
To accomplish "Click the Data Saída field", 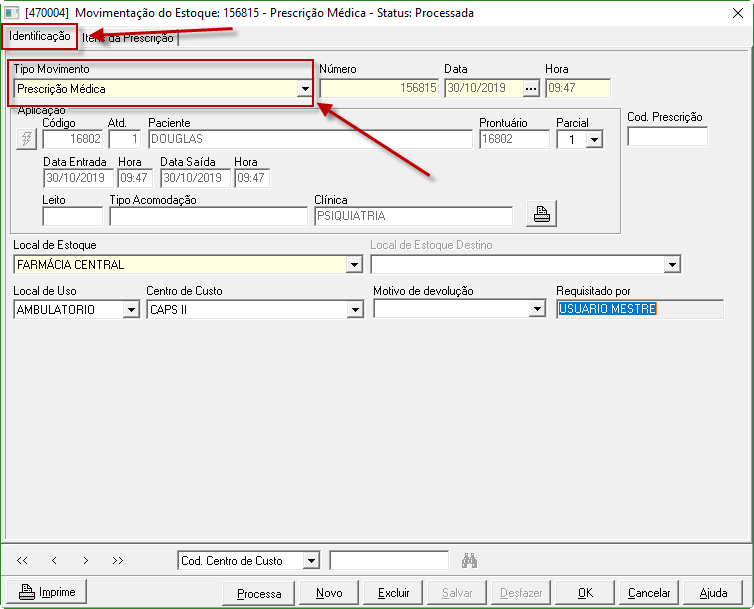I will 195,178.
